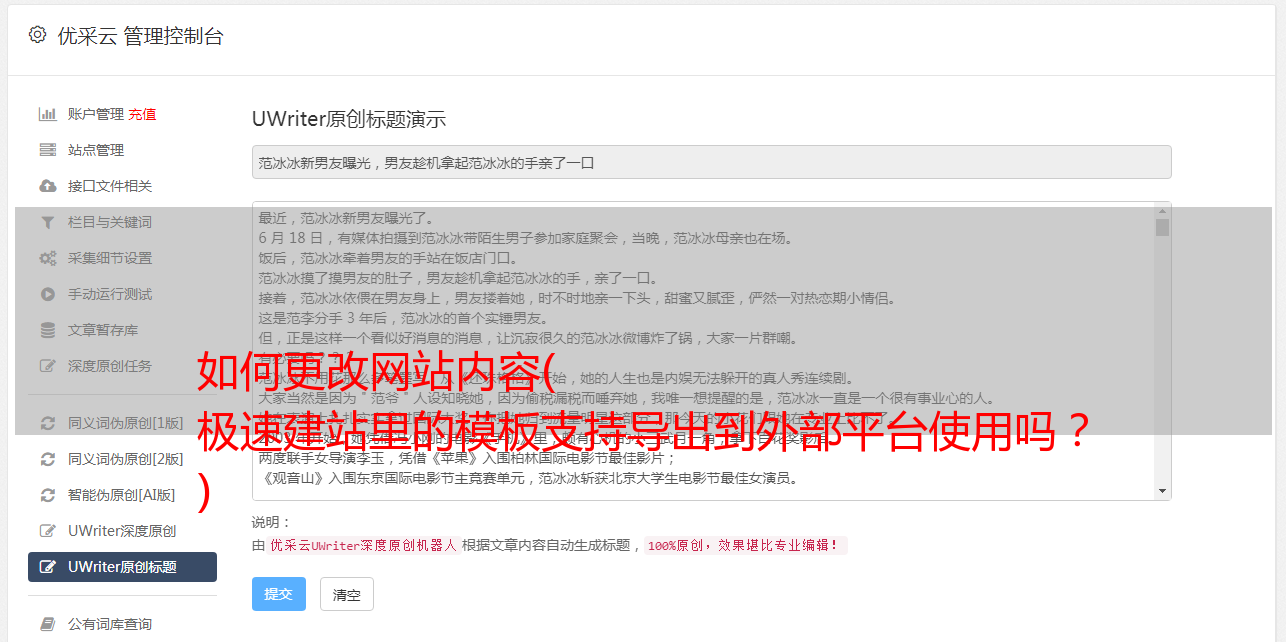Click the UWriter深度原创 edit icon
1286x642 pixels.
click(x=47, y=531)
